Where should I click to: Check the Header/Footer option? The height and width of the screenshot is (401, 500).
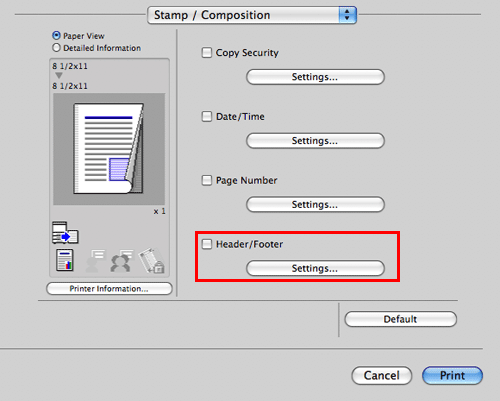tap(207, 244)
